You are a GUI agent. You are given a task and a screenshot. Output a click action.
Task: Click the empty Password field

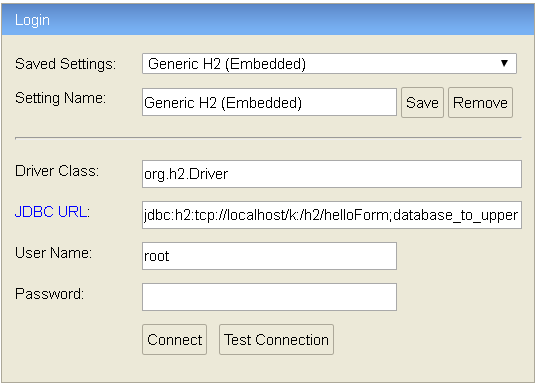click(269, 297)
